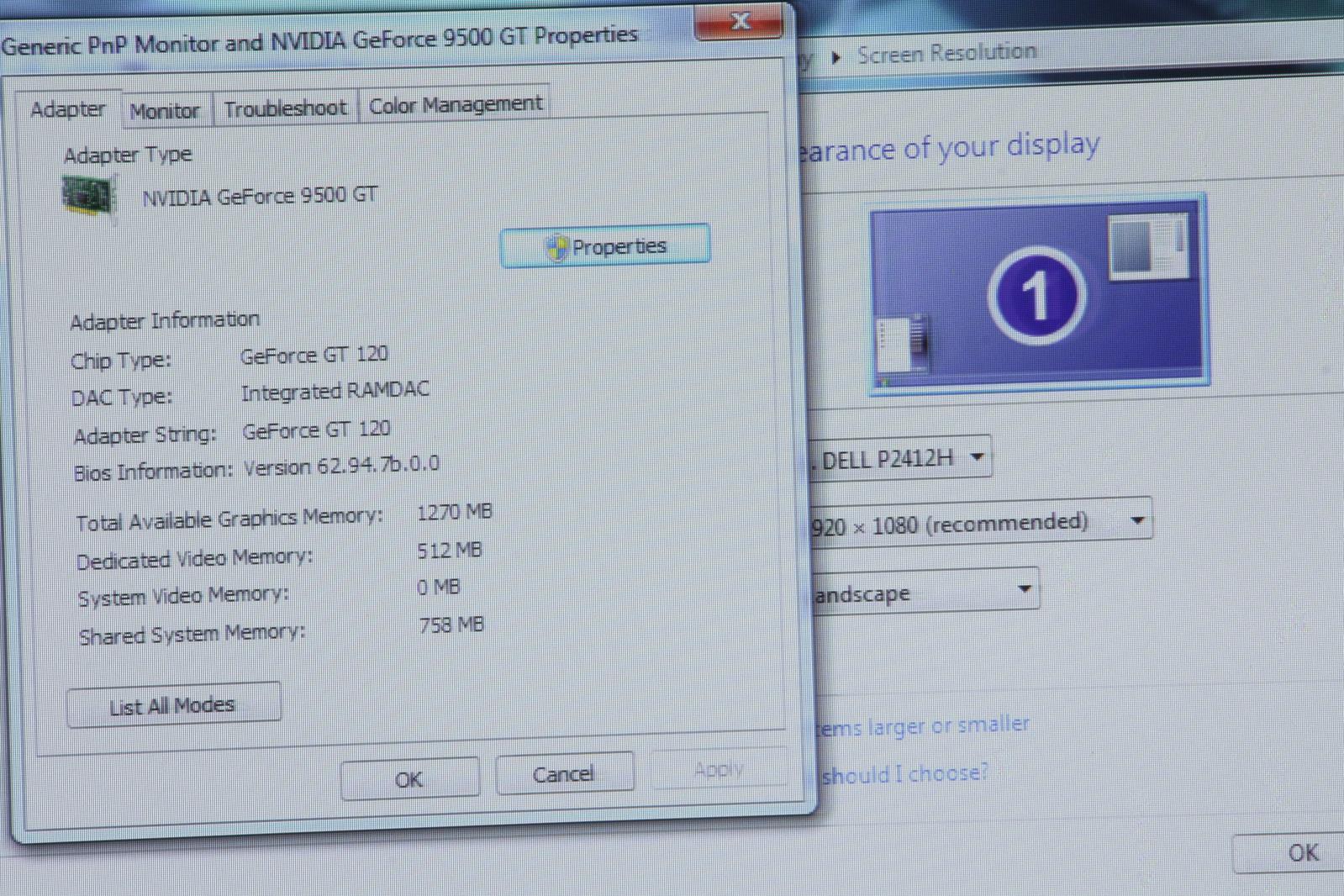Open the Landscape orientation dropdown
The width and height of the screenshot is (1344, 896).
pyautogui.click(x=925, y=592)
